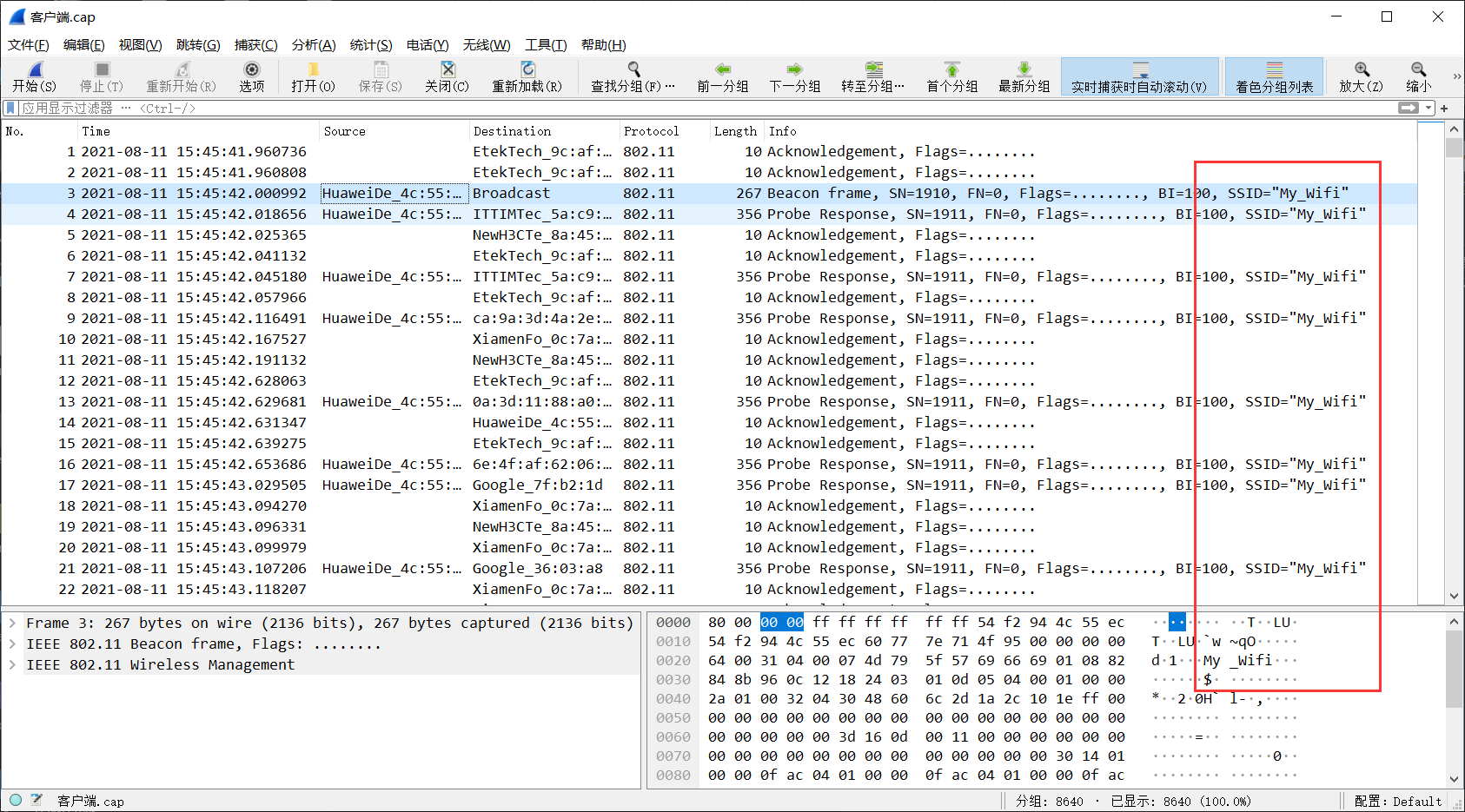
Task: Click the 关闭 close file icon
Action: click(x=447, y=69)
